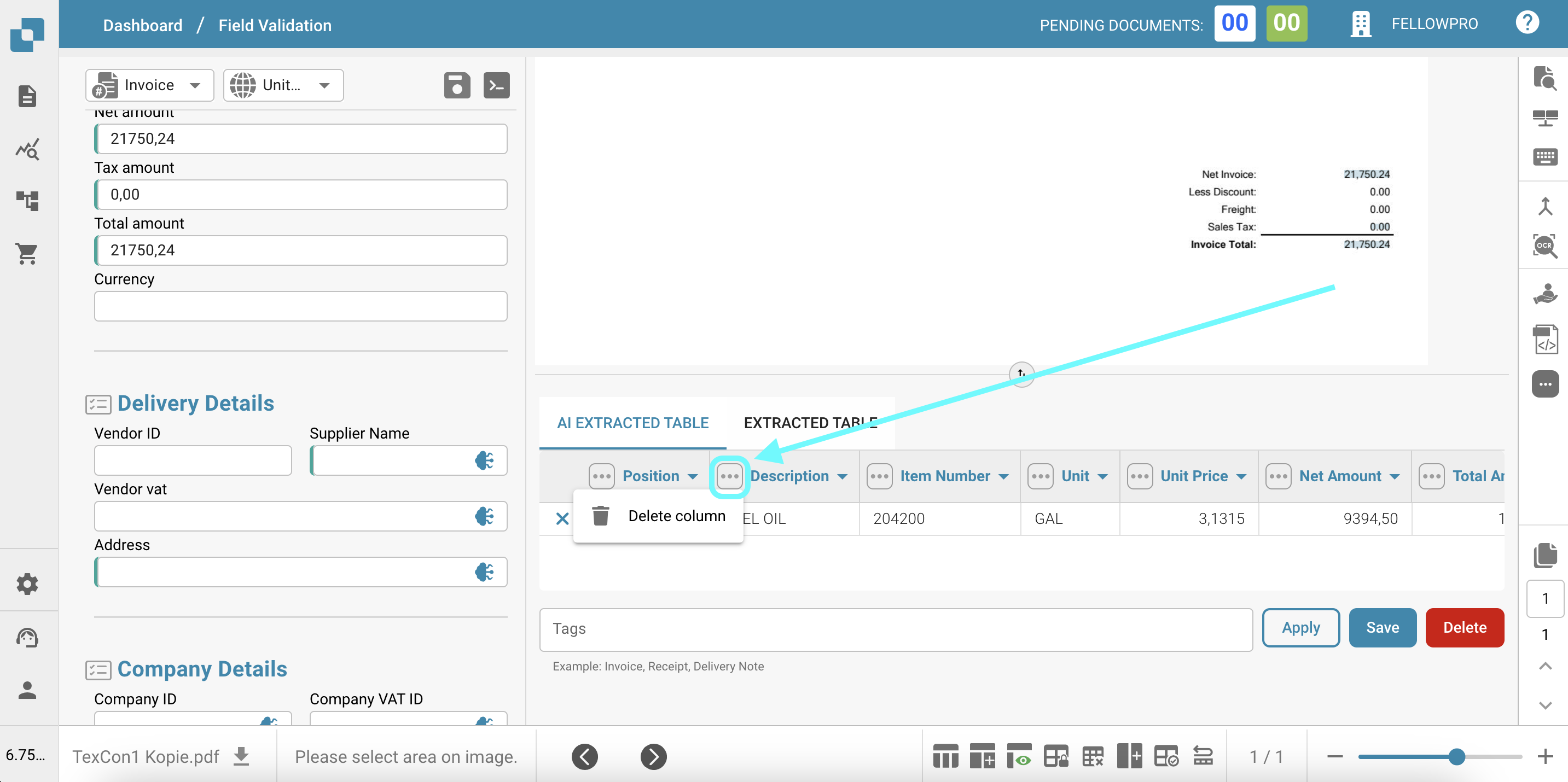
Task: Click AI brain icon in Supplier Name field
Action: coord(484,460)
